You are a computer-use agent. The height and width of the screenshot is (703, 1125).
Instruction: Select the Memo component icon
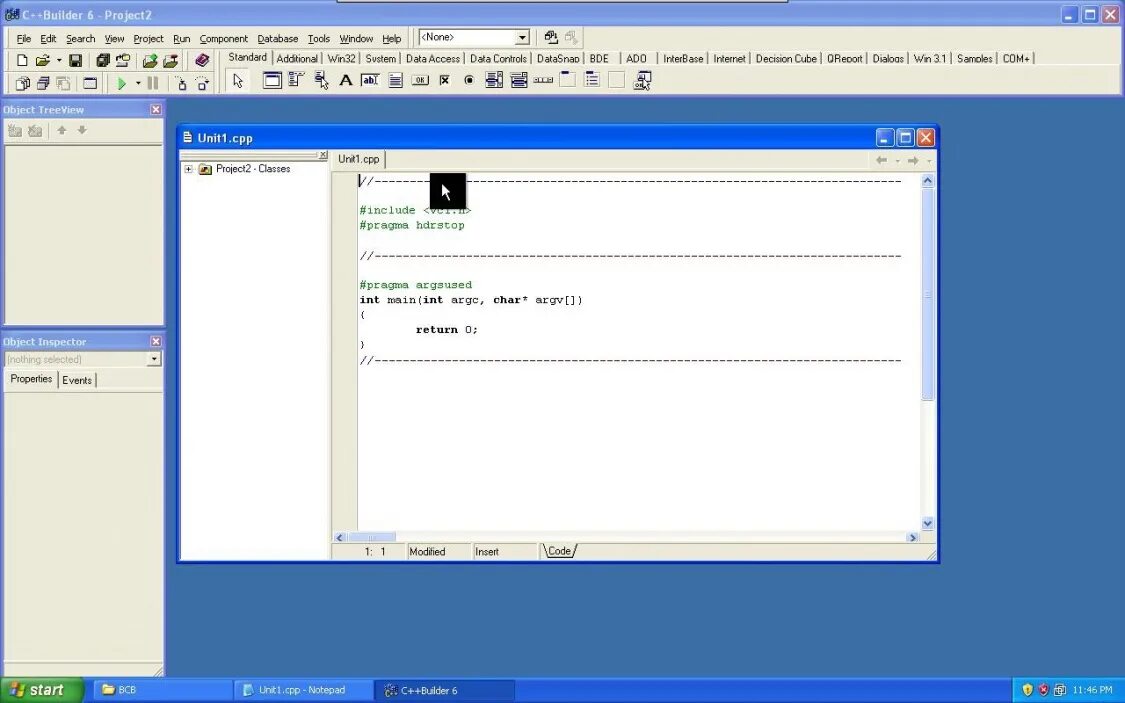pos(395,80)
